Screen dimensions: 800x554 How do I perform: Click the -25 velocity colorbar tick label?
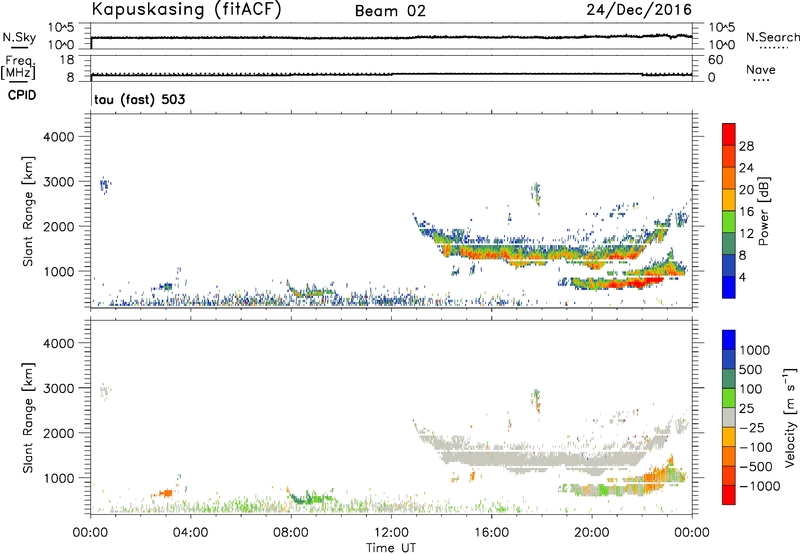point(752,427)
